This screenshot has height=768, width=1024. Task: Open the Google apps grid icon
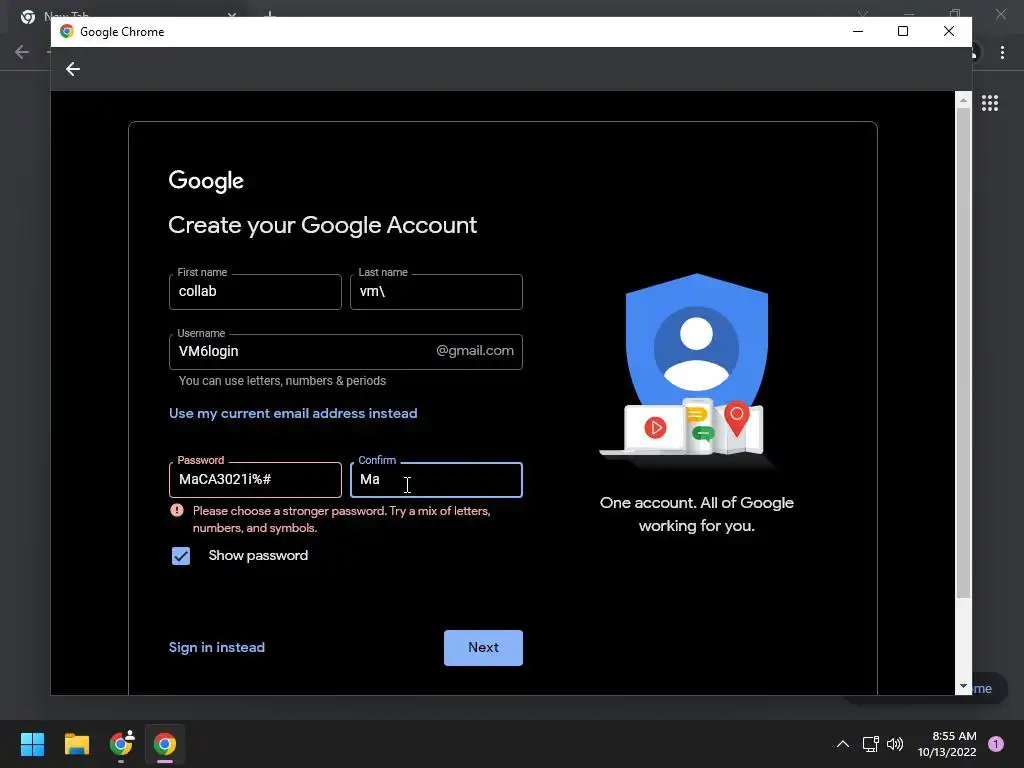[989, 103]
